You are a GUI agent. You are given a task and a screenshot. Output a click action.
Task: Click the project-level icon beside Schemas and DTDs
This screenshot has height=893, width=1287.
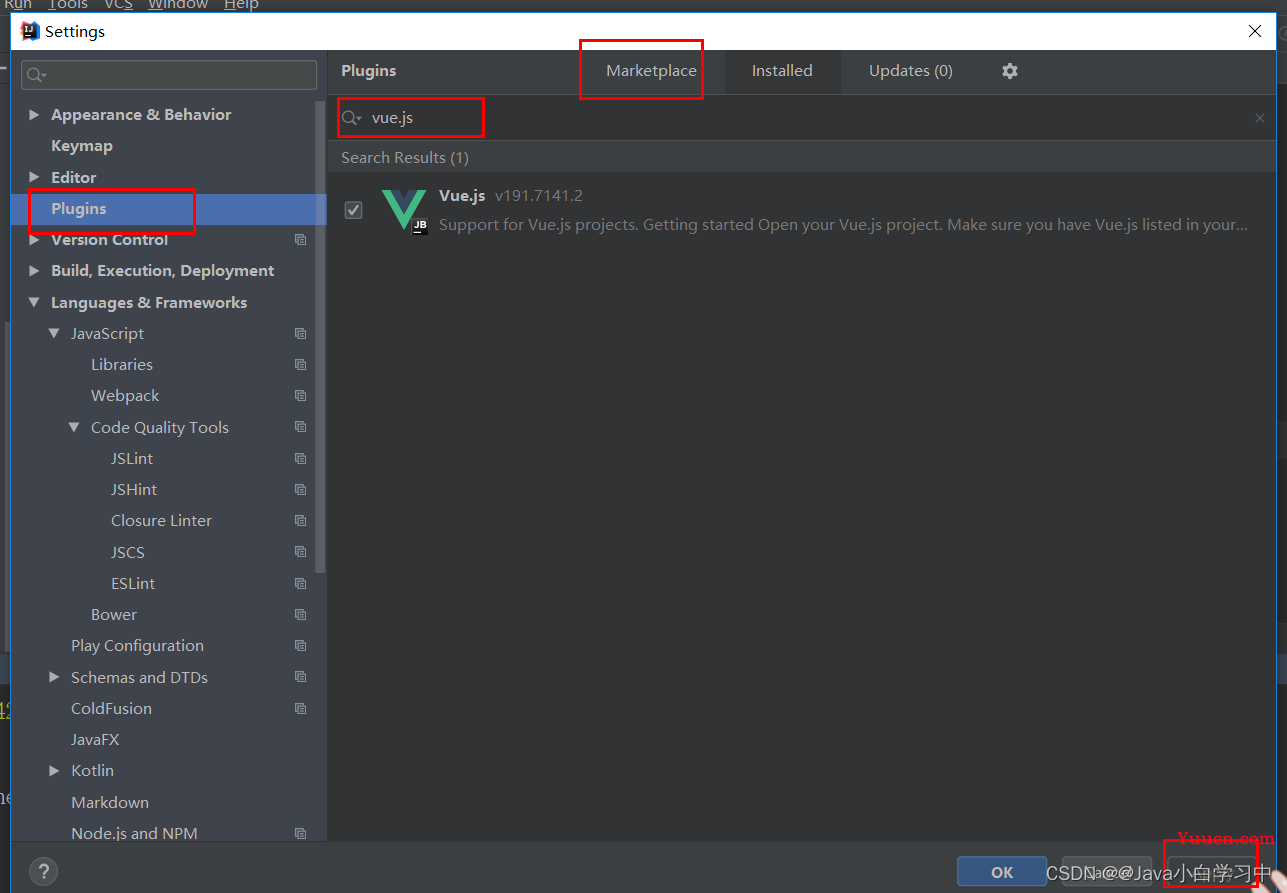tap(300, 677)
